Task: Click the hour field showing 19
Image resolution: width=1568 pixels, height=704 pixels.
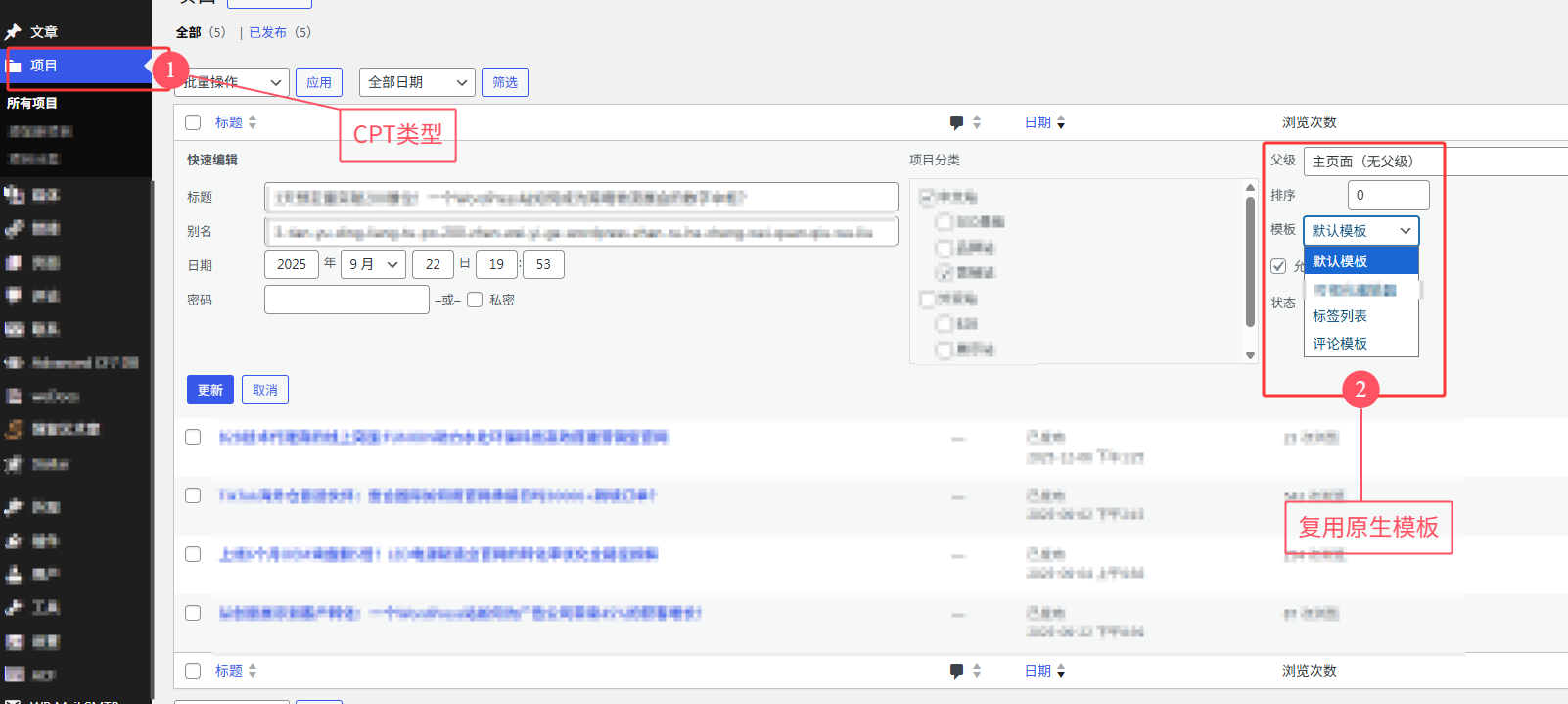Action: tap(496, 264)
